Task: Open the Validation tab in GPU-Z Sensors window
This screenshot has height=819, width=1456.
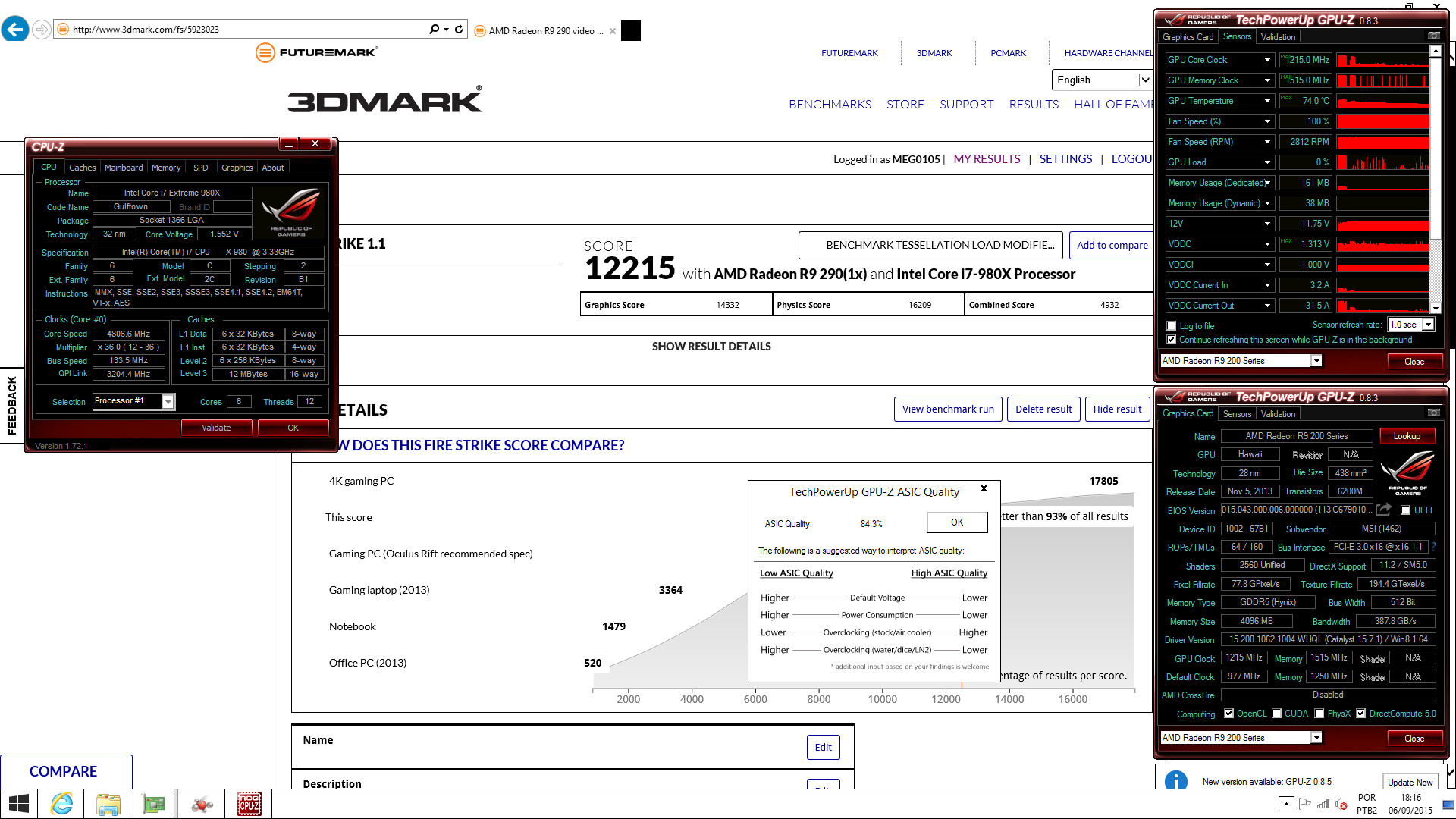Action: (x=1278, y=36)
